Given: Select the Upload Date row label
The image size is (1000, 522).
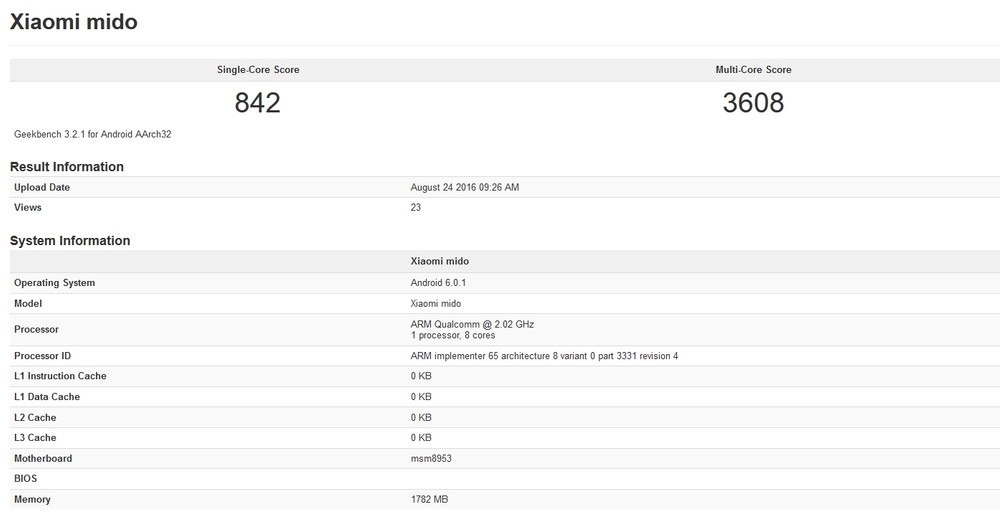Looking at the screenshot, I should (42, 187).
